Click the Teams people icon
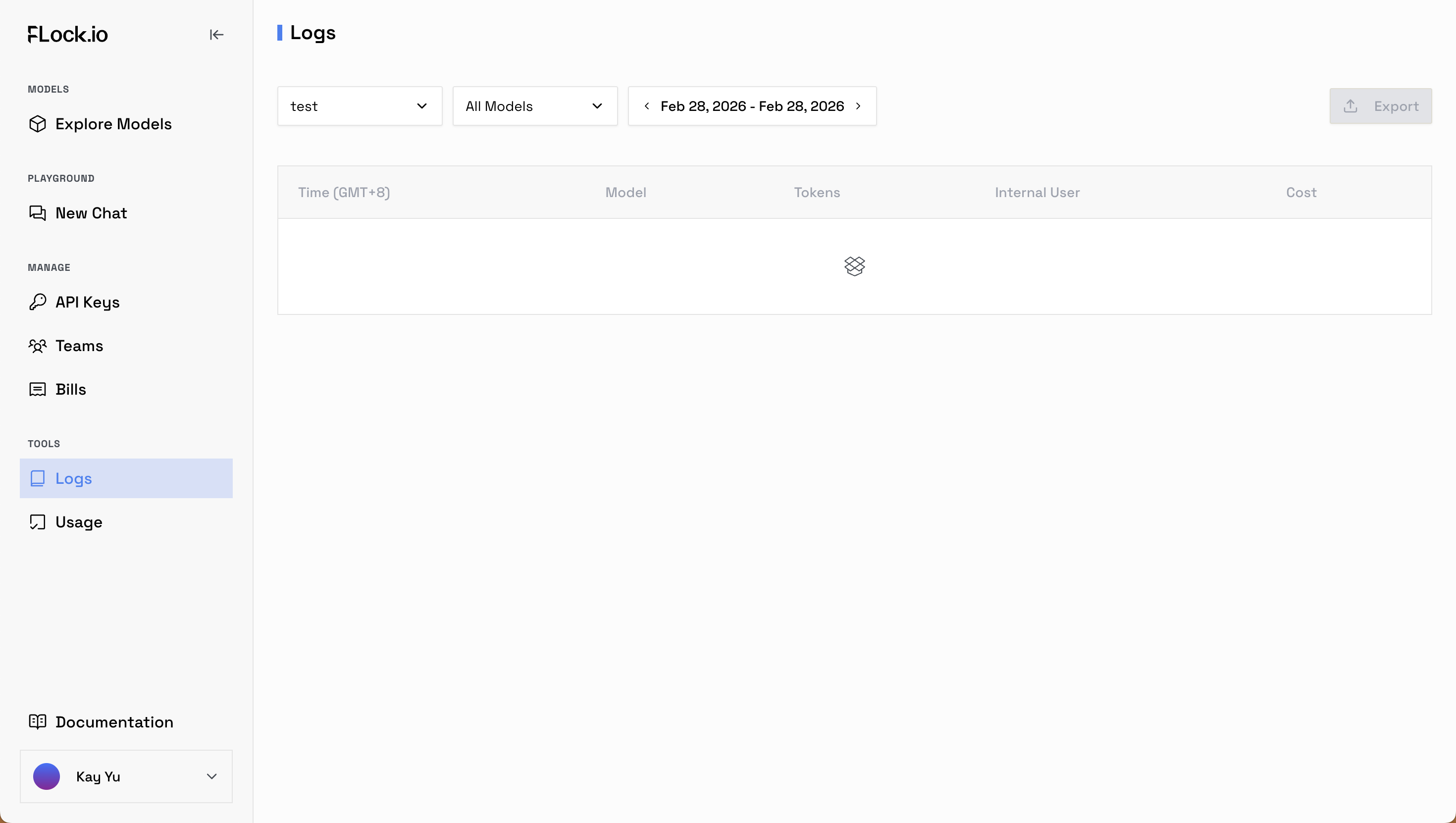 (x=37, y=345)
